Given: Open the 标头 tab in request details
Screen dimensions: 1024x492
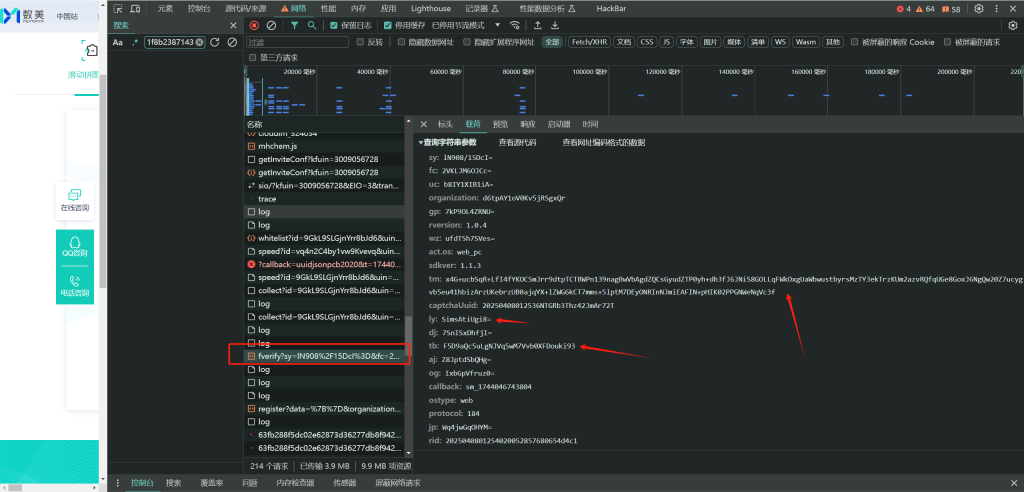Looking at the screenshot, I should click(445, 124).
